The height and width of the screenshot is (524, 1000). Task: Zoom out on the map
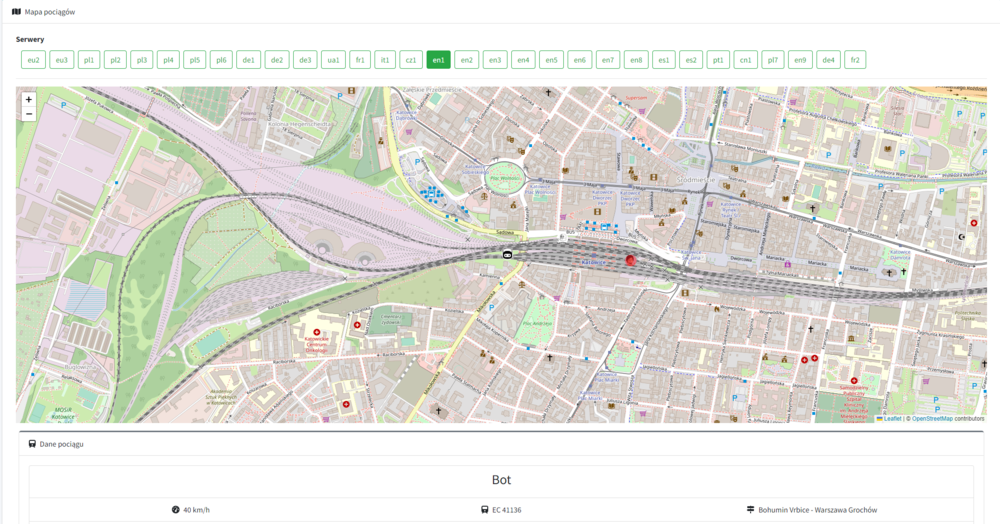29,114
